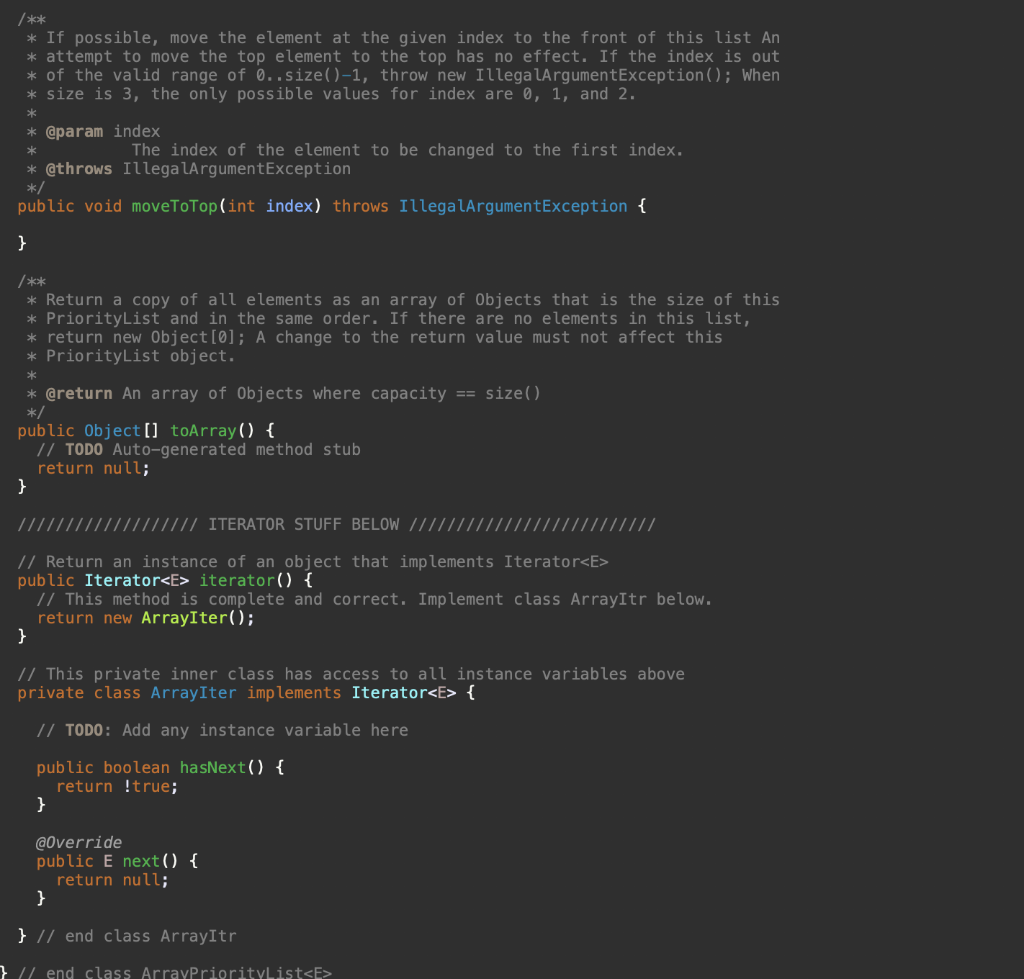This screenshot has width=1024, height=979.
Task: Click 'Return an instance of an object' comment
Action: tap(313, 562)
